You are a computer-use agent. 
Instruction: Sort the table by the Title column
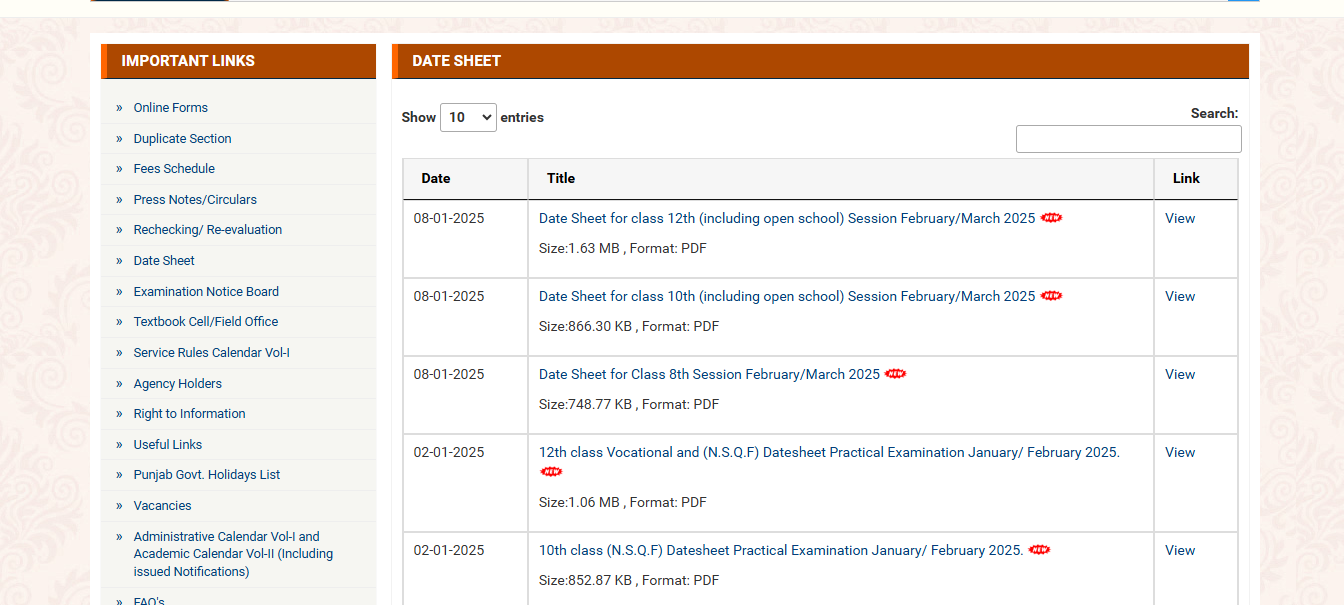click(561, 178)
